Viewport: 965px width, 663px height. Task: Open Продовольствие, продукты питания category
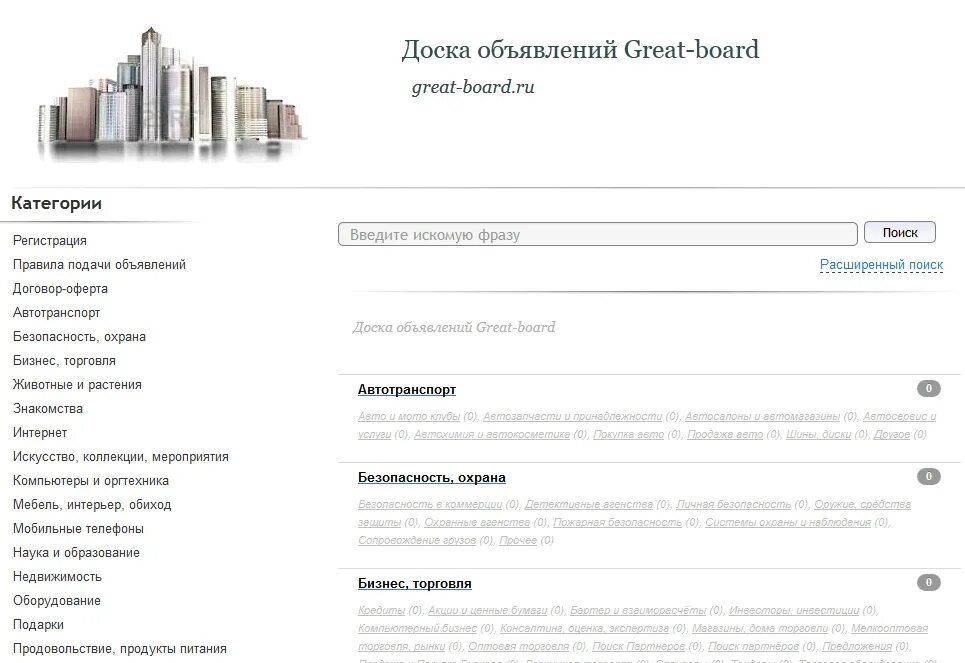click(119, 649)
